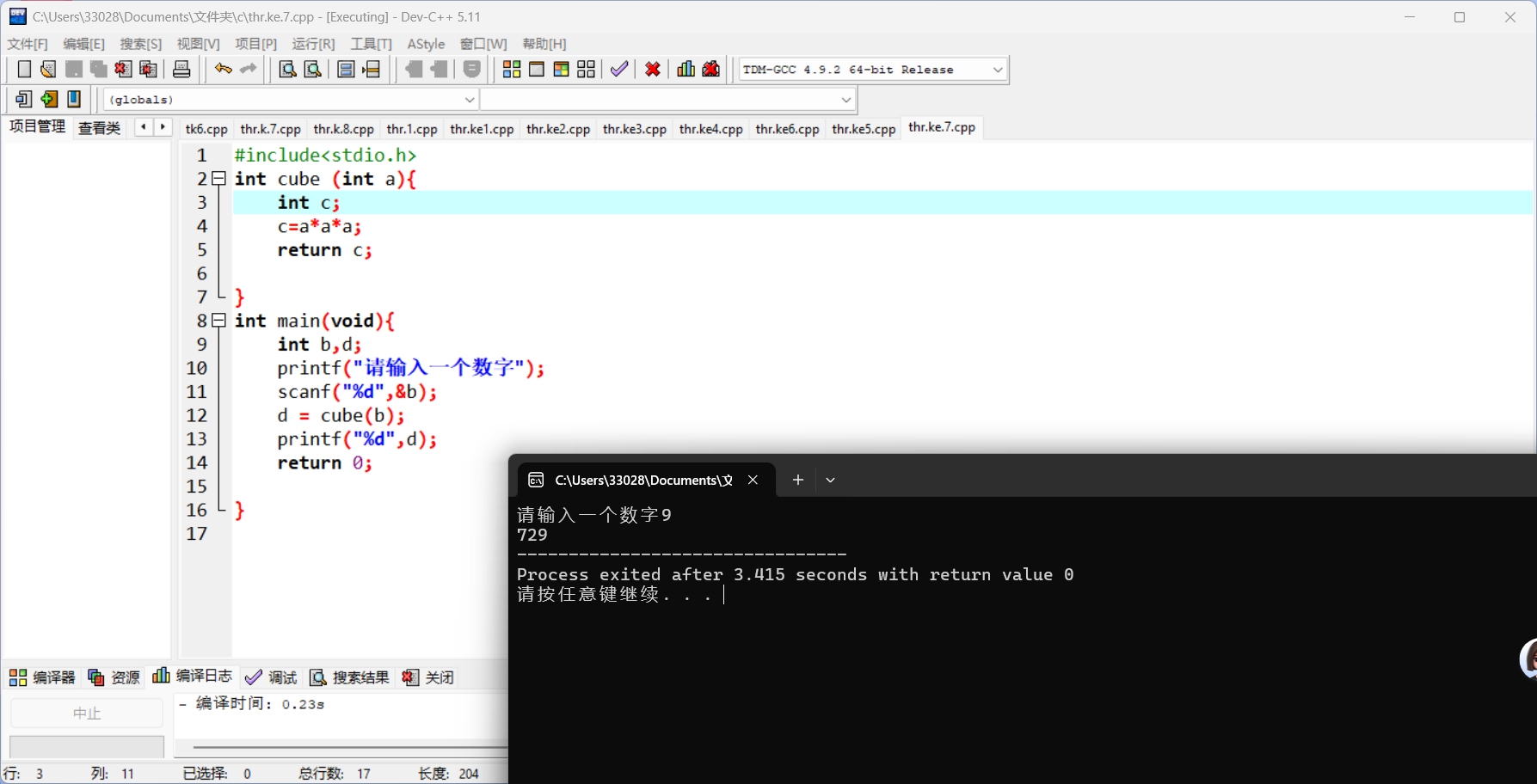Compile using the four colored squares icon
This screenshot has width=1537, height=784.
pyautogui.click(x=512, y=70)
